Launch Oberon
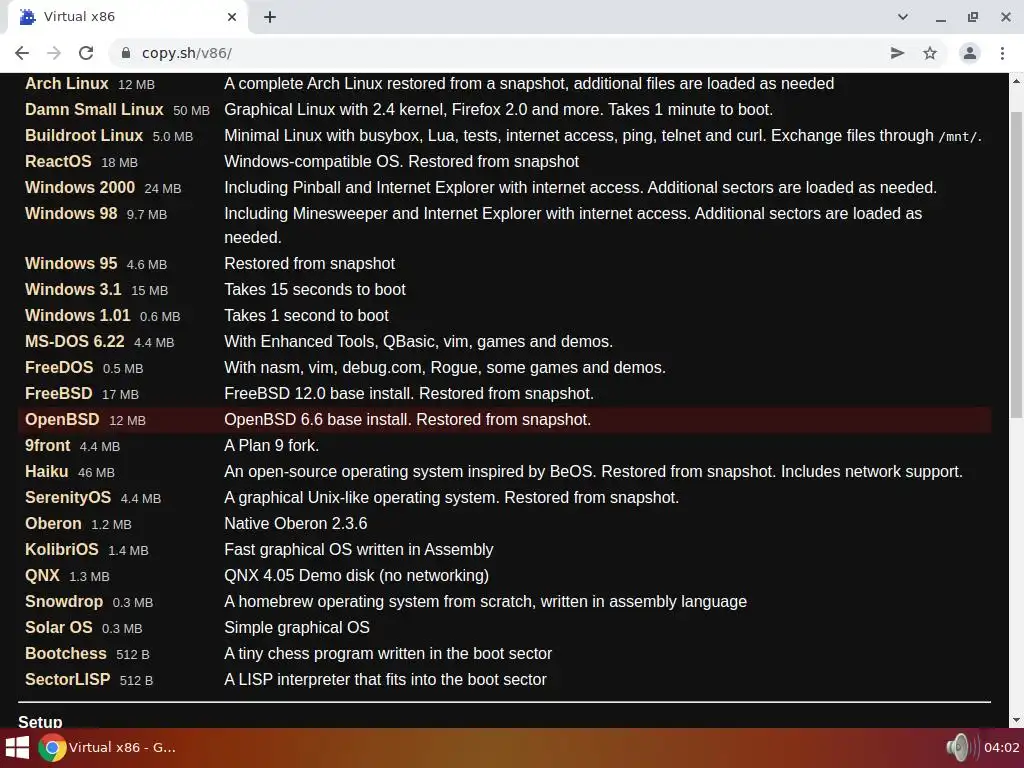 point(53,524)
